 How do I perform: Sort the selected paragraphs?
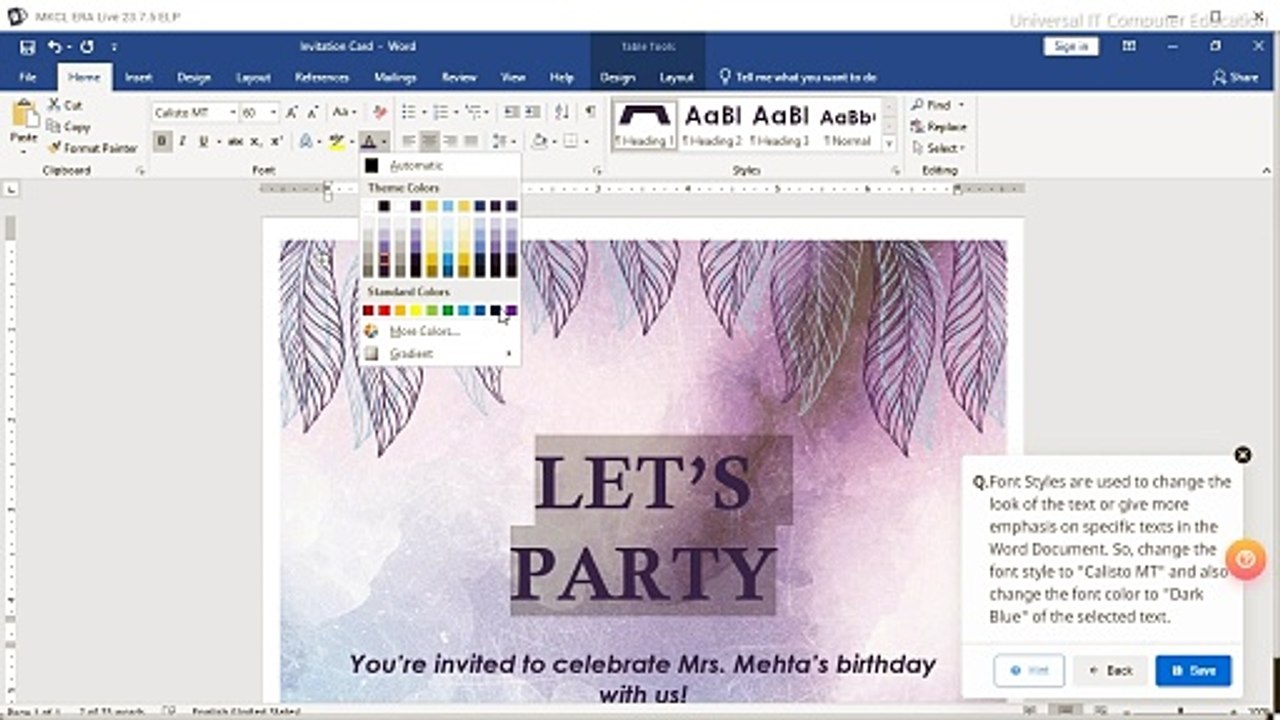pos(562,113)
